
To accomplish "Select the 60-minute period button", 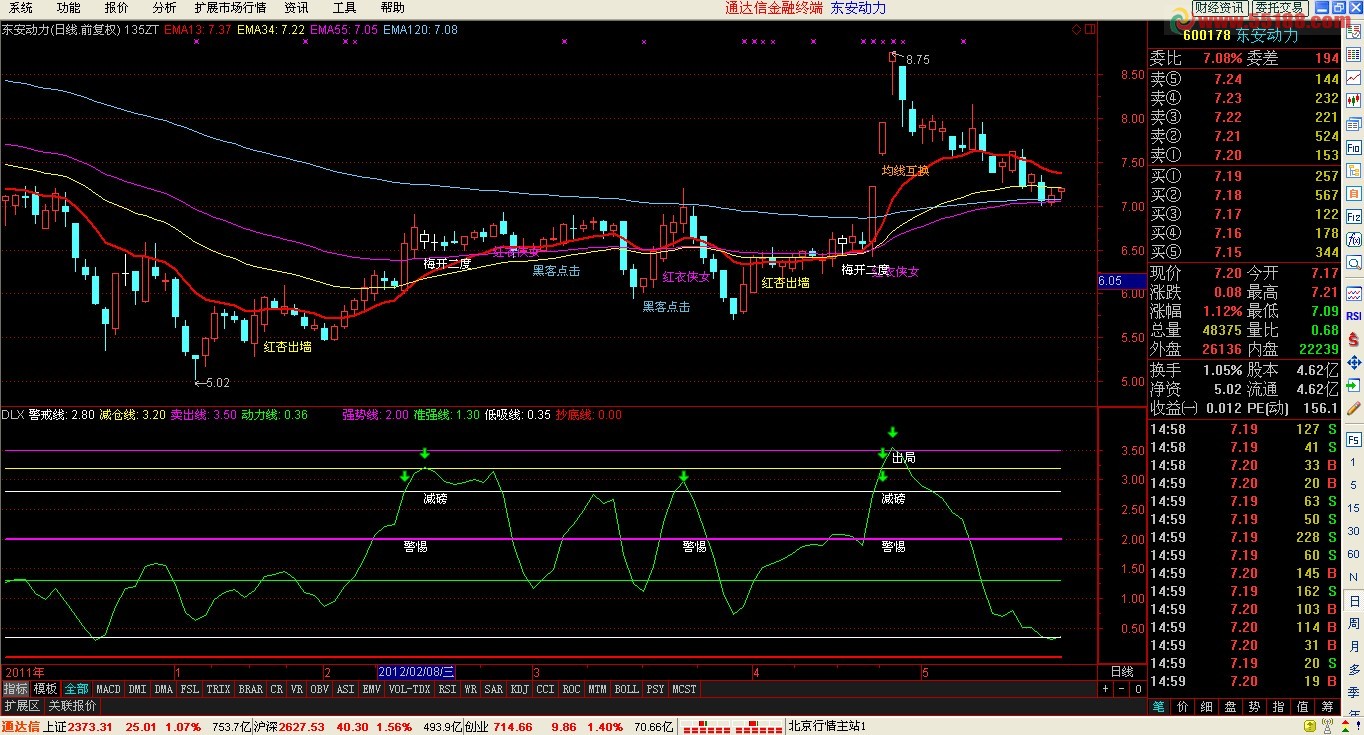I will click(1353, 556).
